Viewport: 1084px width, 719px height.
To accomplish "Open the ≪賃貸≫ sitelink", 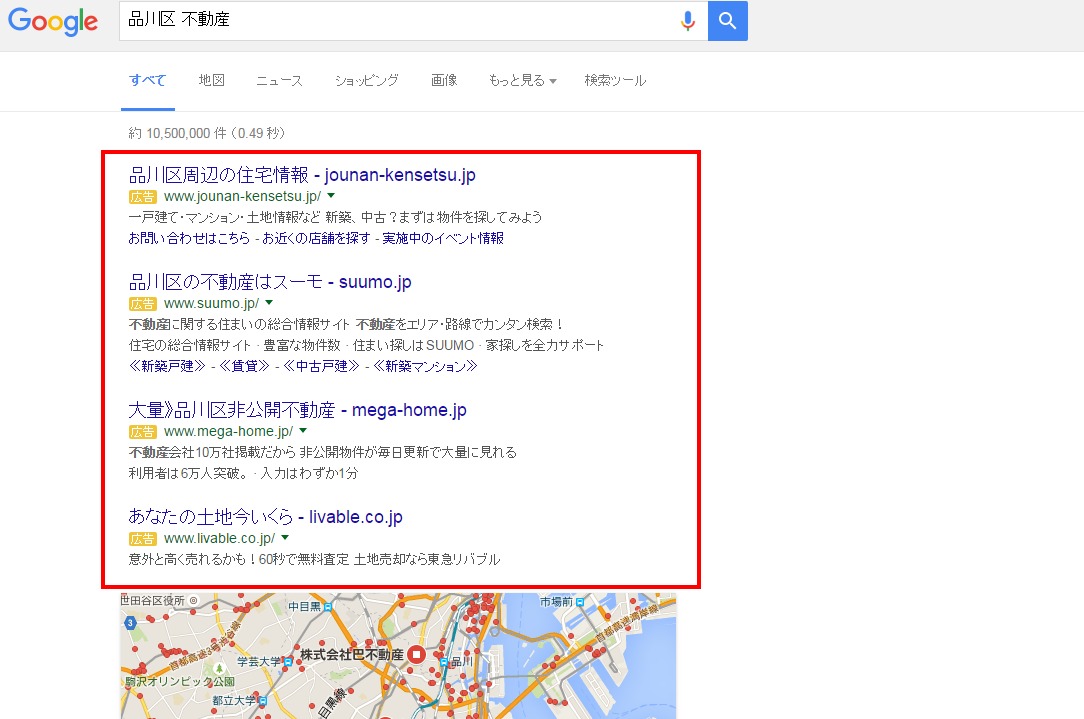I will (x=244, y=366).
